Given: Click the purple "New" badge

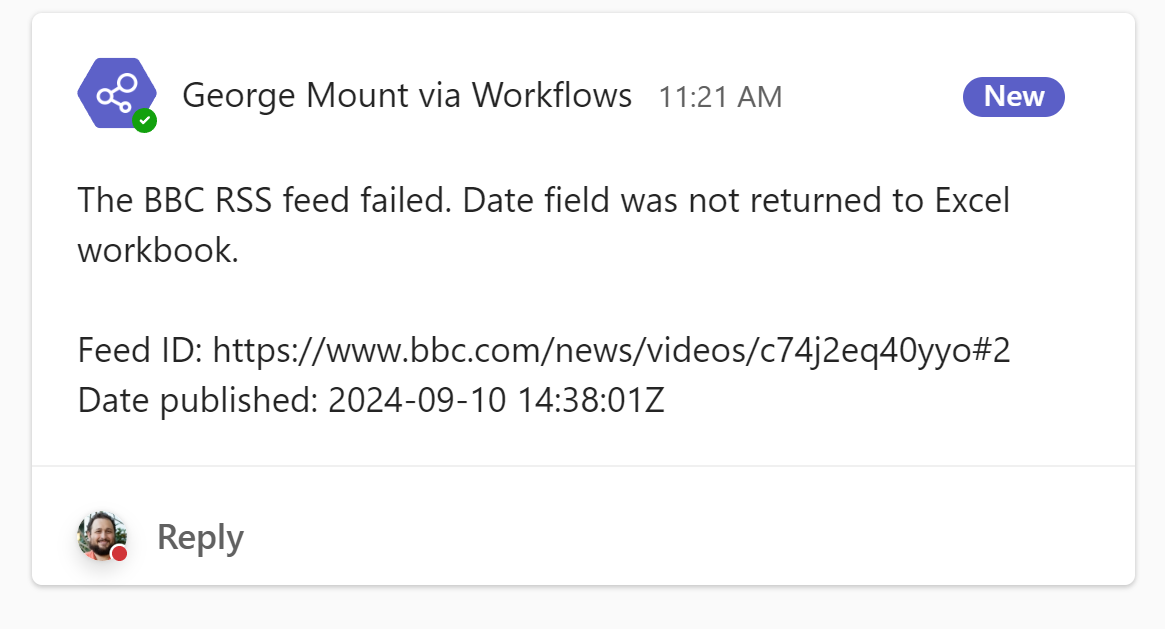Looking at the screenshot, I should point(1013,96).
